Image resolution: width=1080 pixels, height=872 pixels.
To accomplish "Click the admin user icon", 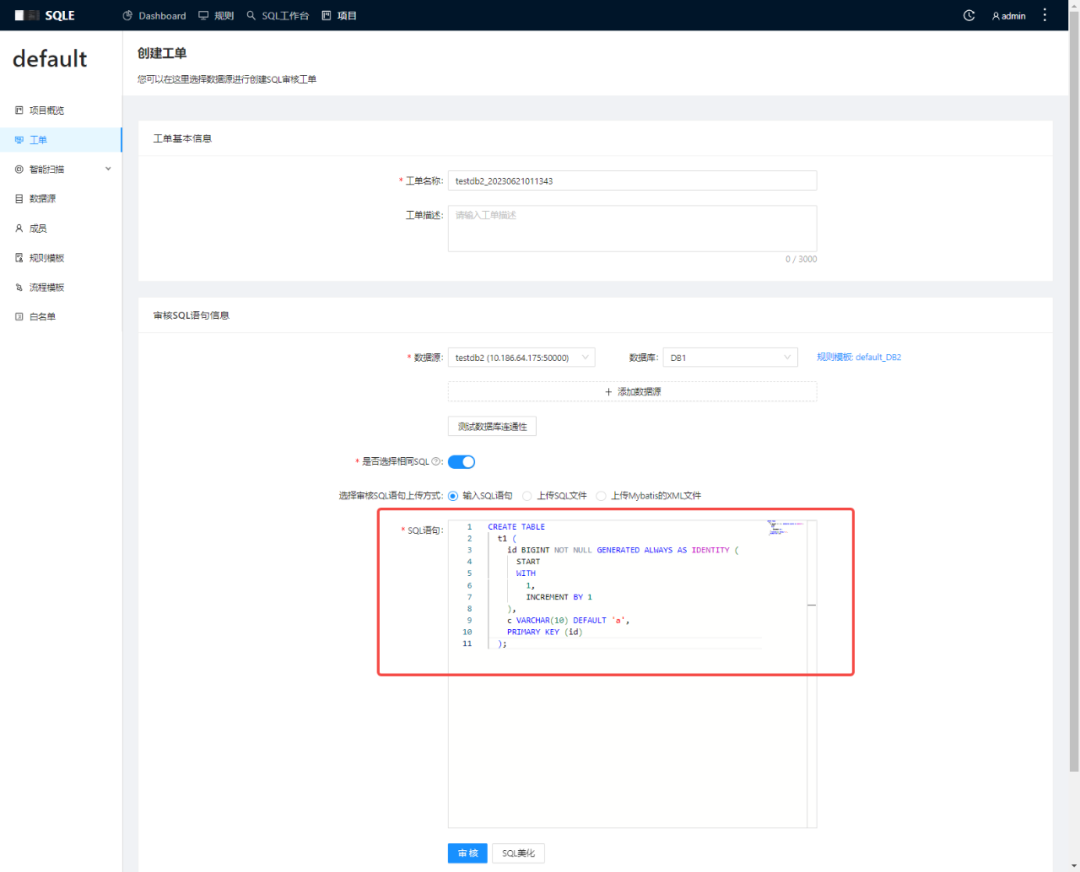I will tap(995, 16).
